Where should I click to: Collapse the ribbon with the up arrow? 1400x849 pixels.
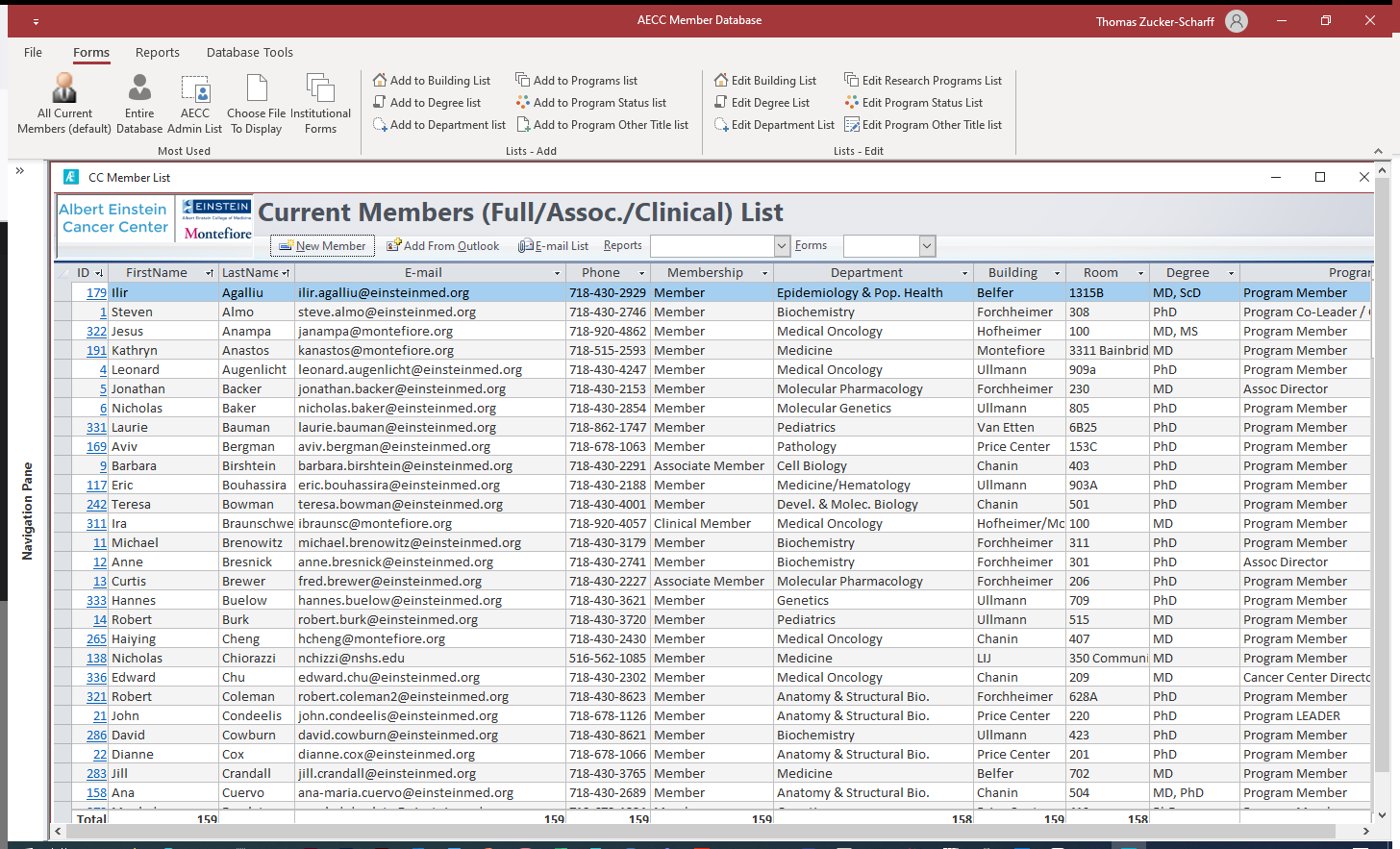[1378, 151]
